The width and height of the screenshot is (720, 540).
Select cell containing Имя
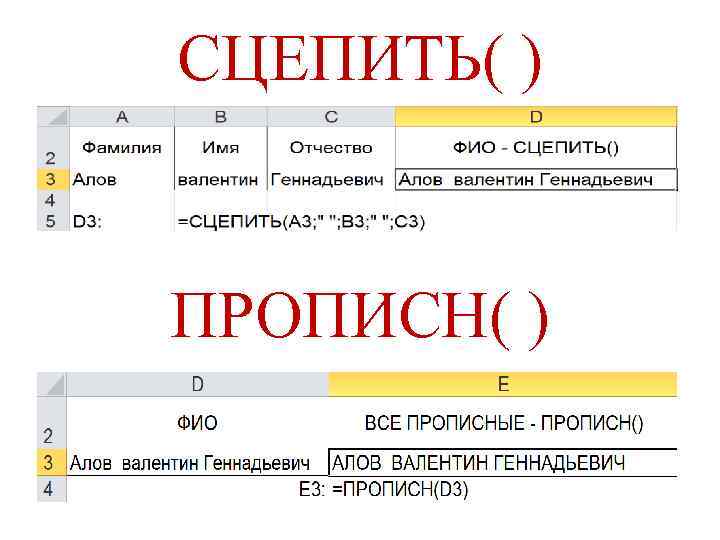(x=221, y=148)
